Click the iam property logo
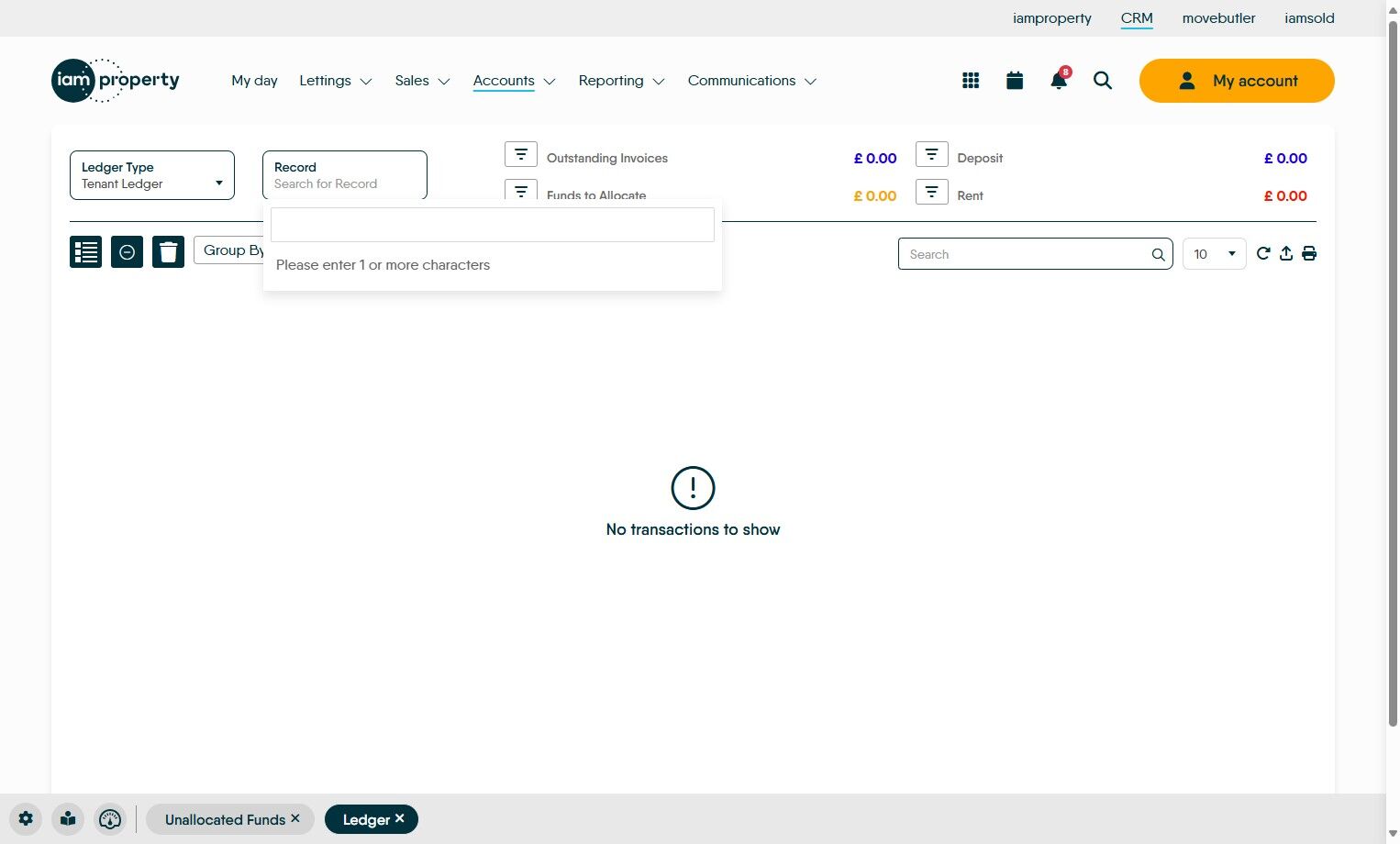The height and width of the screenshot is (844, 1400). [x=116, y=81]
